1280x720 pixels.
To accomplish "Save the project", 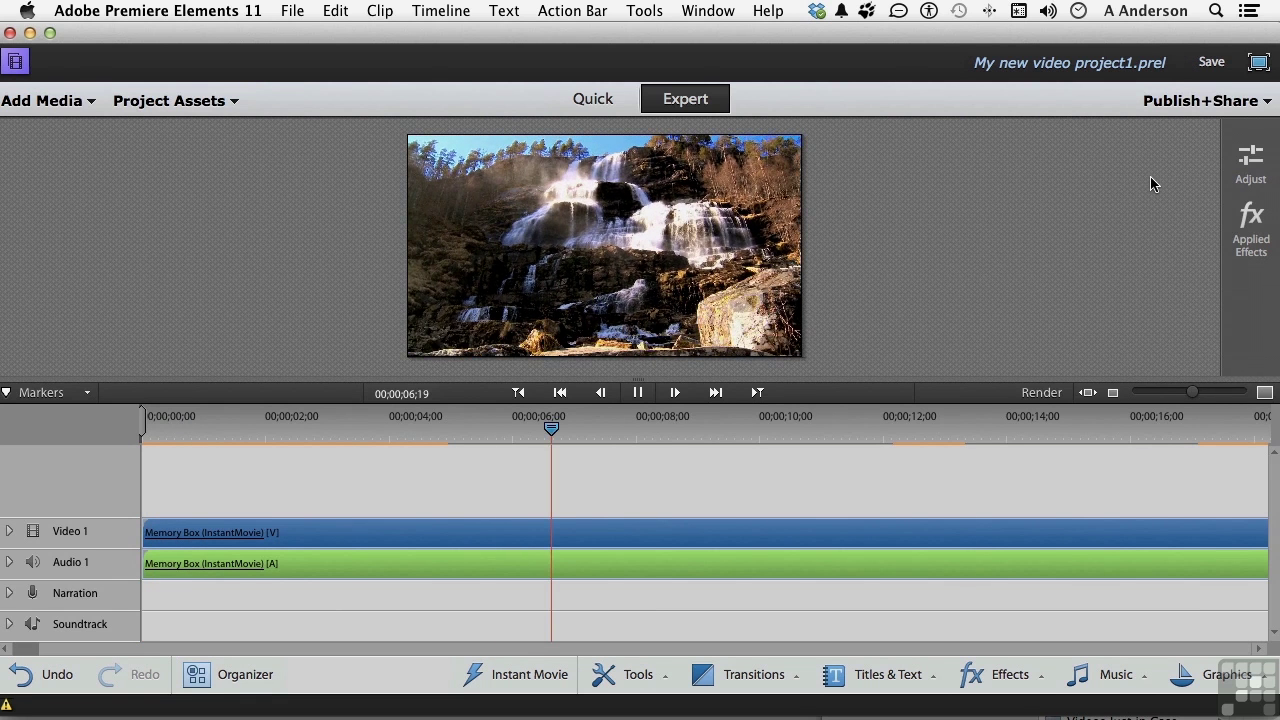I will [1211, 62].
